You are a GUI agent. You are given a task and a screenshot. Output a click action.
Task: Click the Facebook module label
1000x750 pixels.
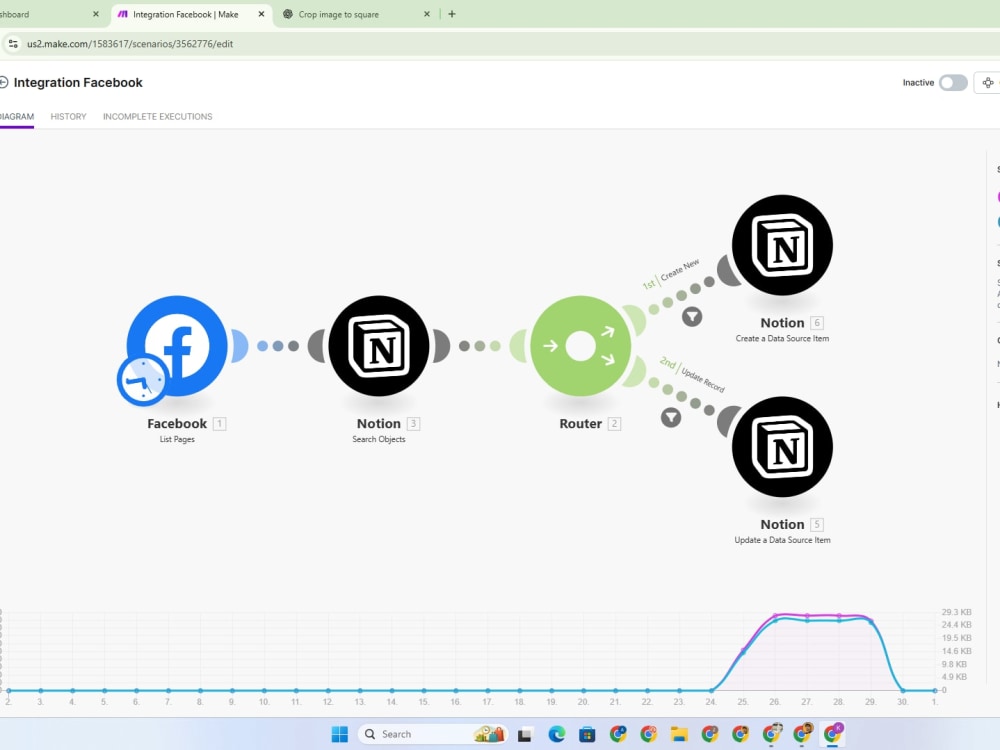tap(177, 423)
